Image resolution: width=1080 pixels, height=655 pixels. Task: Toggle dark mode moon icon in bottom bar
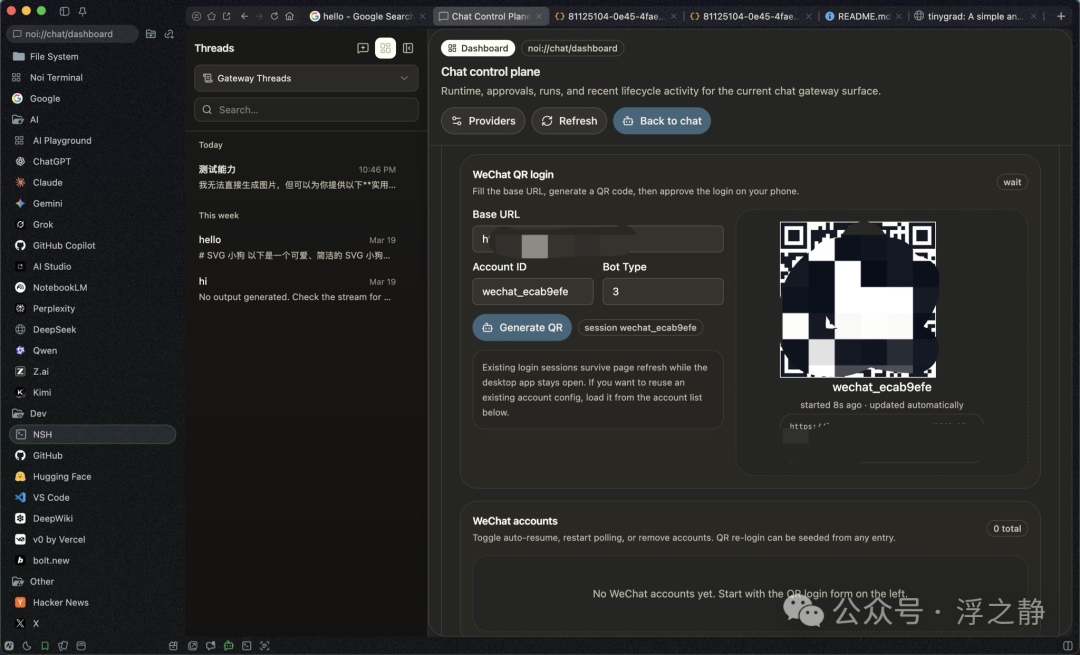pyautogui.click(x=27, y=646)
